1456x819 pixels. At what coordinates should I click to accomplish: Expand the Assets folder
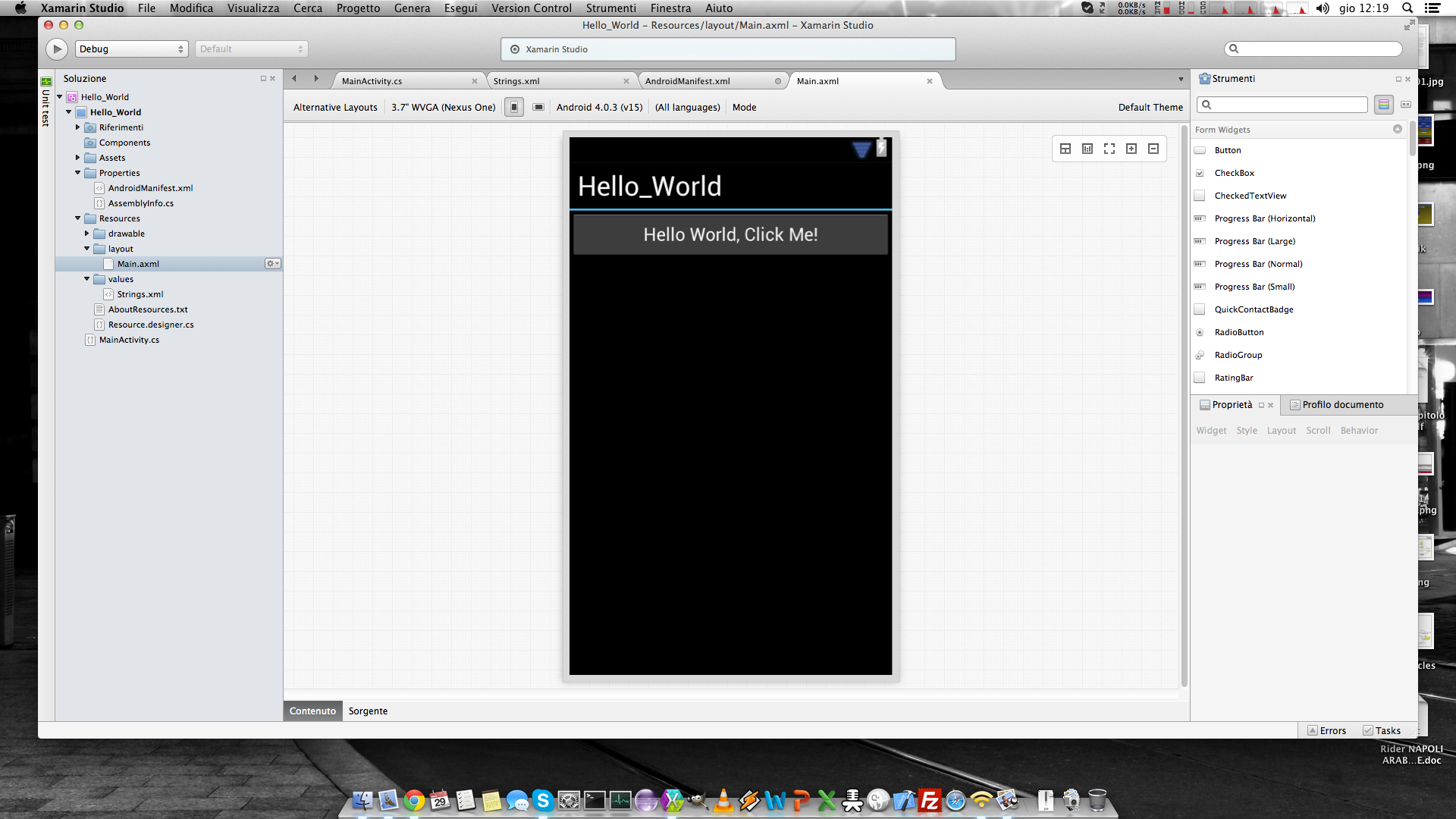click(x=78, y=158)
